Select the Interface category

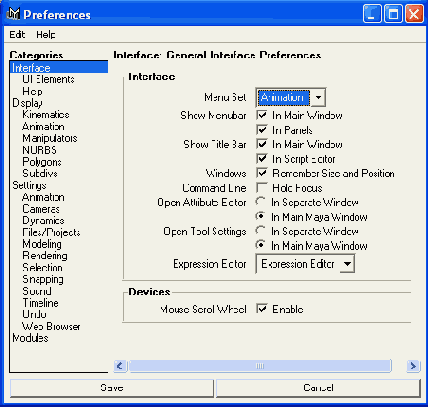click(x=59, y=68)
